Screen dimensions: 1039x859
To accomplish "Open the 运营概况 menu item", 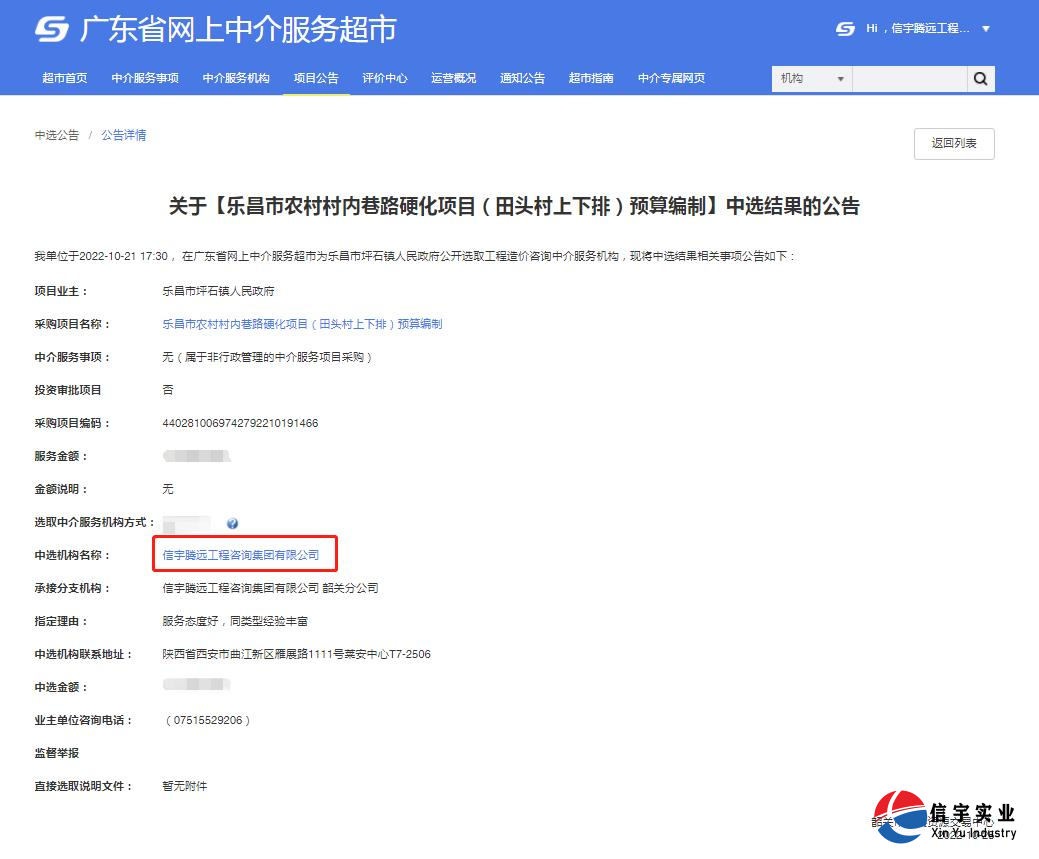I will [x=453, y=78].
